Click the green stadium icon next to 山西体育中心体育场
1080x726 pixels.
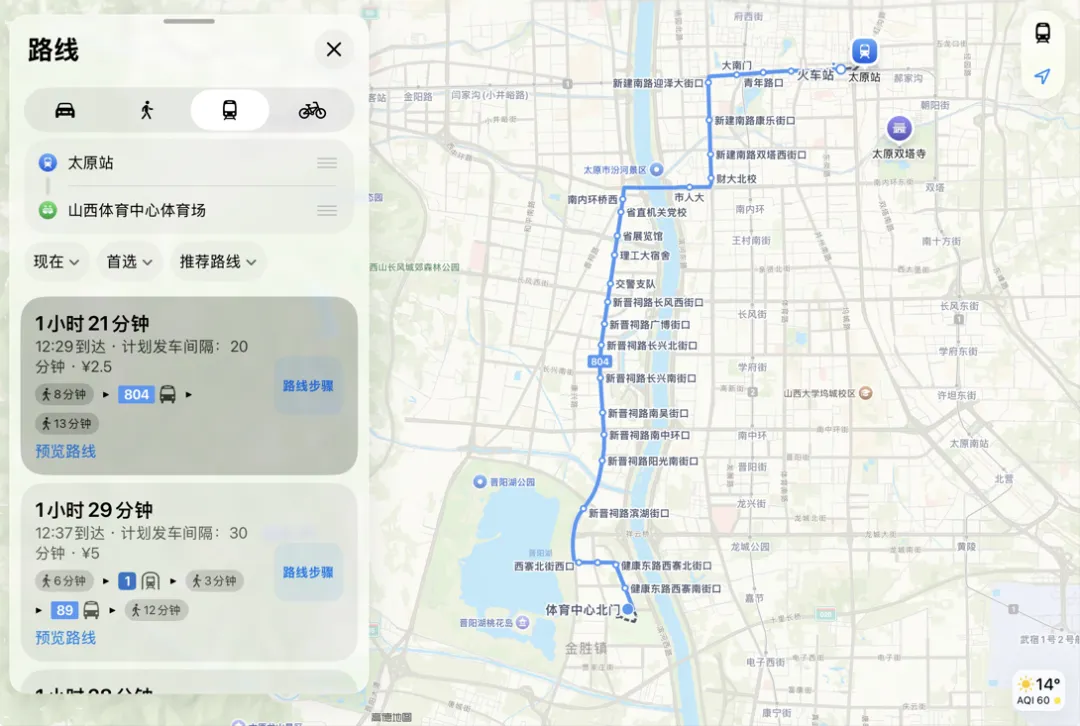(x=48, y=210)
